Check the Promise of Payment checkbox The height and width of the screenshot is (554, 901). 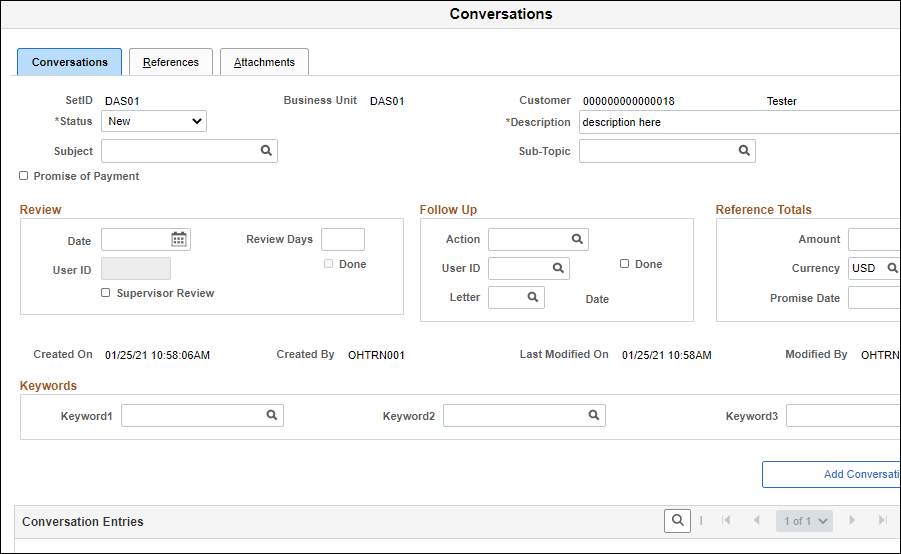(x=24, y=176)
